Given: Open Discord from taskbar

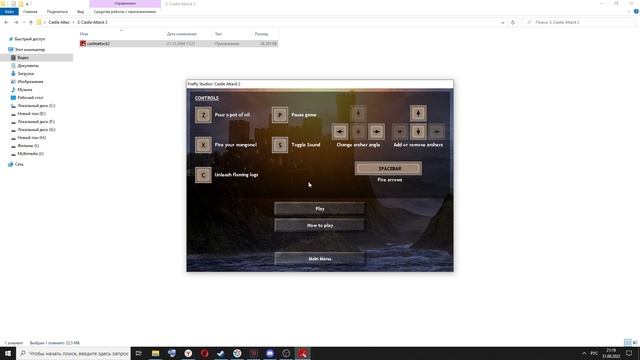Looking at the screenshot, I should click(x=270, y=353).
